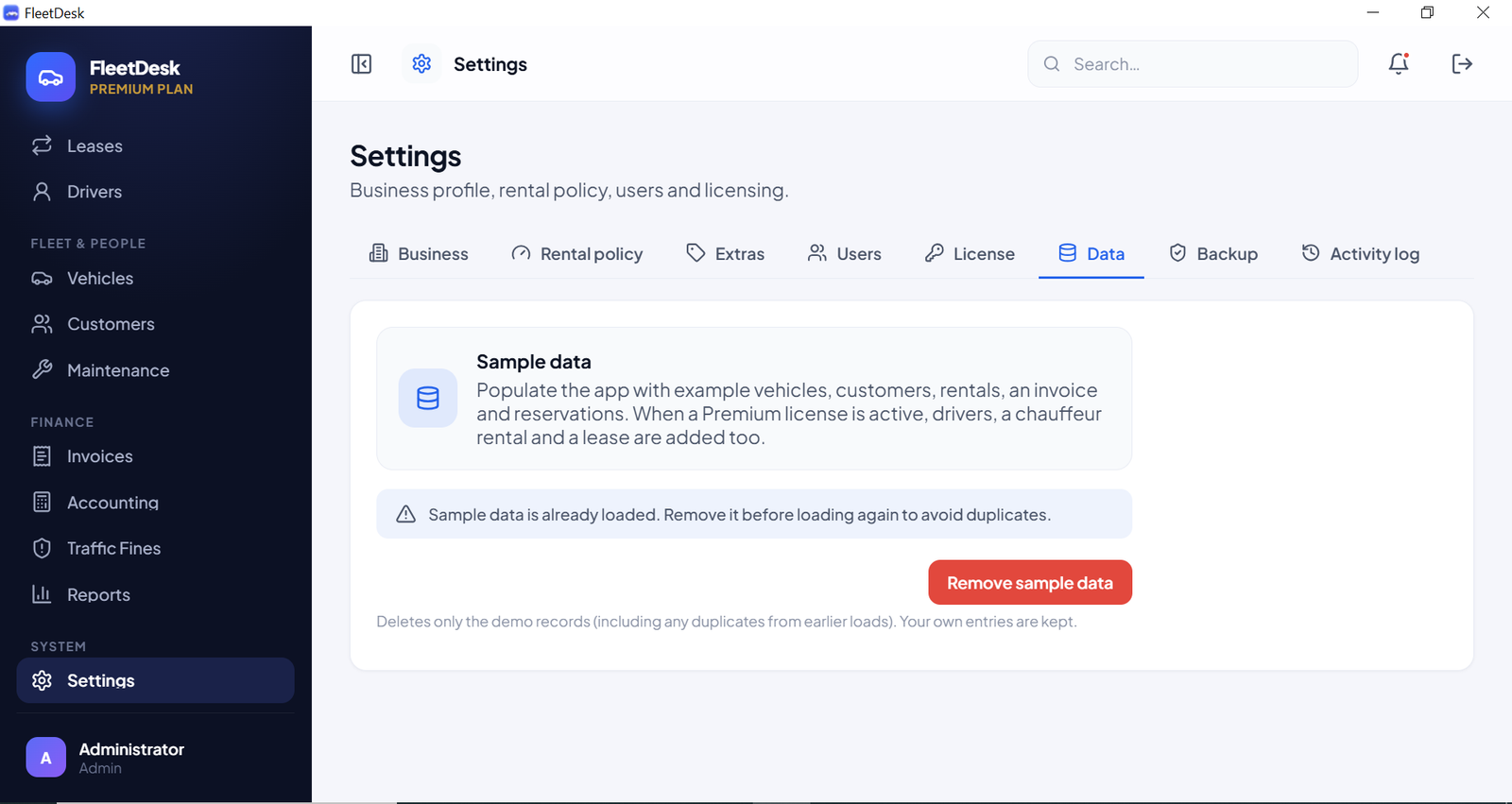1512x804 pixels.
Task: Click the Reports bar chart icon
Action: coord(42,594)
